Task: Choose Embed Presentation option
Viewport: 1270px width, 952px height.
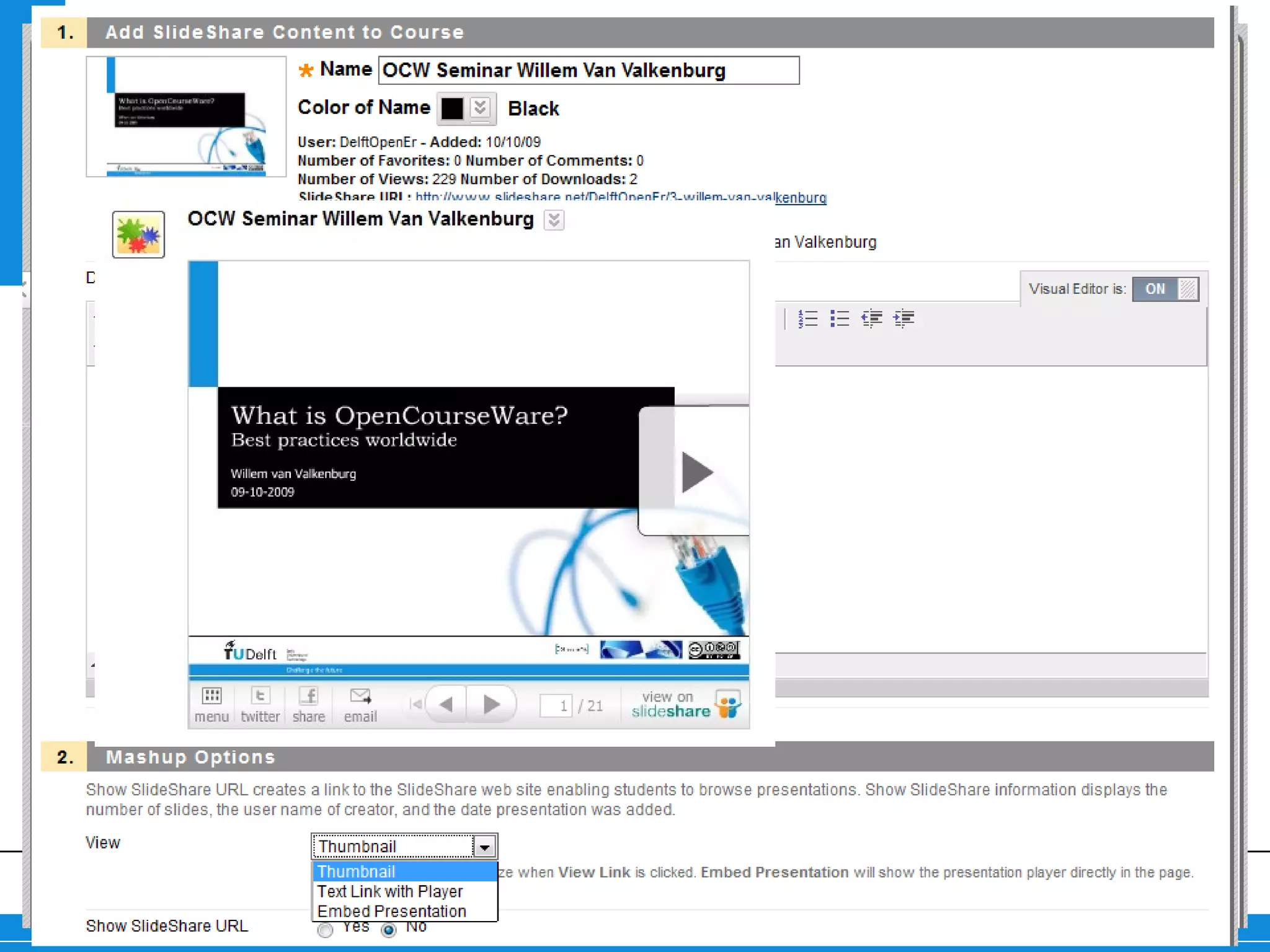Action: click(x=391, y=911)
